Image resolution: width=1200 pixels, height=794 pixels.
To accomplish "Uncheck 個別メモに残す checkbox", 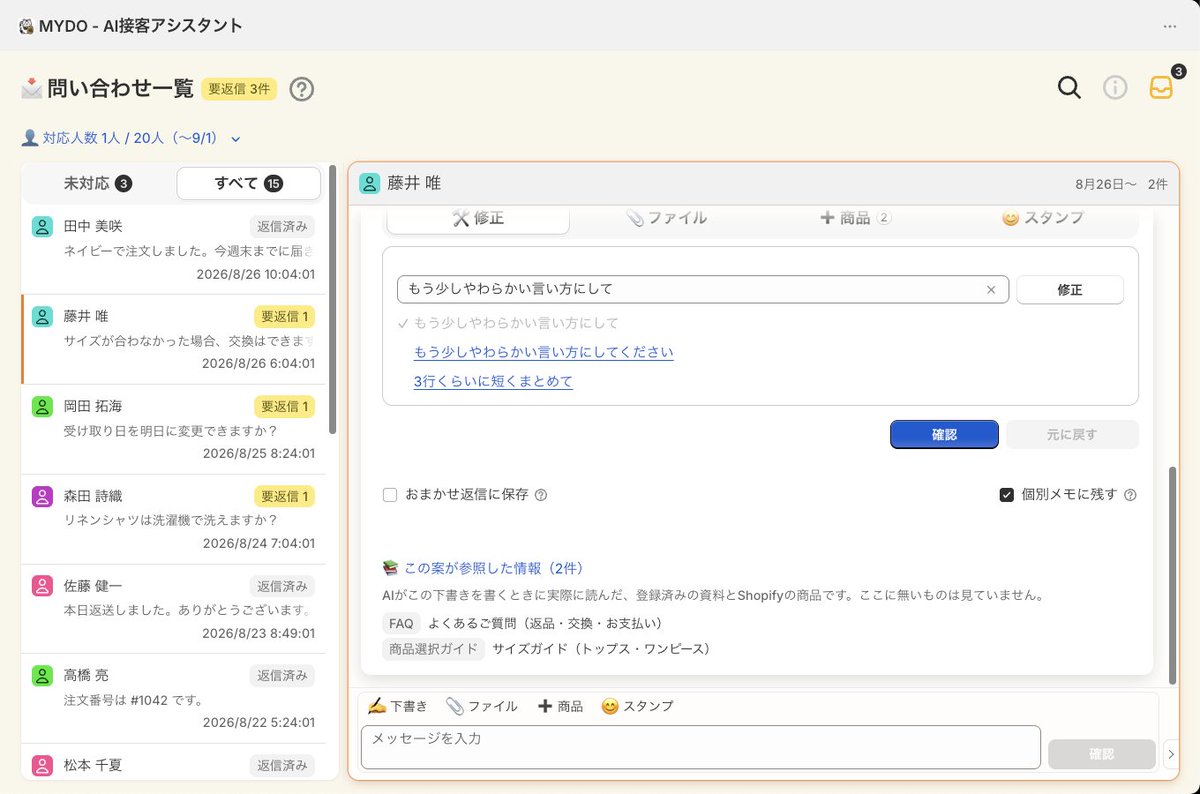I will pos(1007,495).
